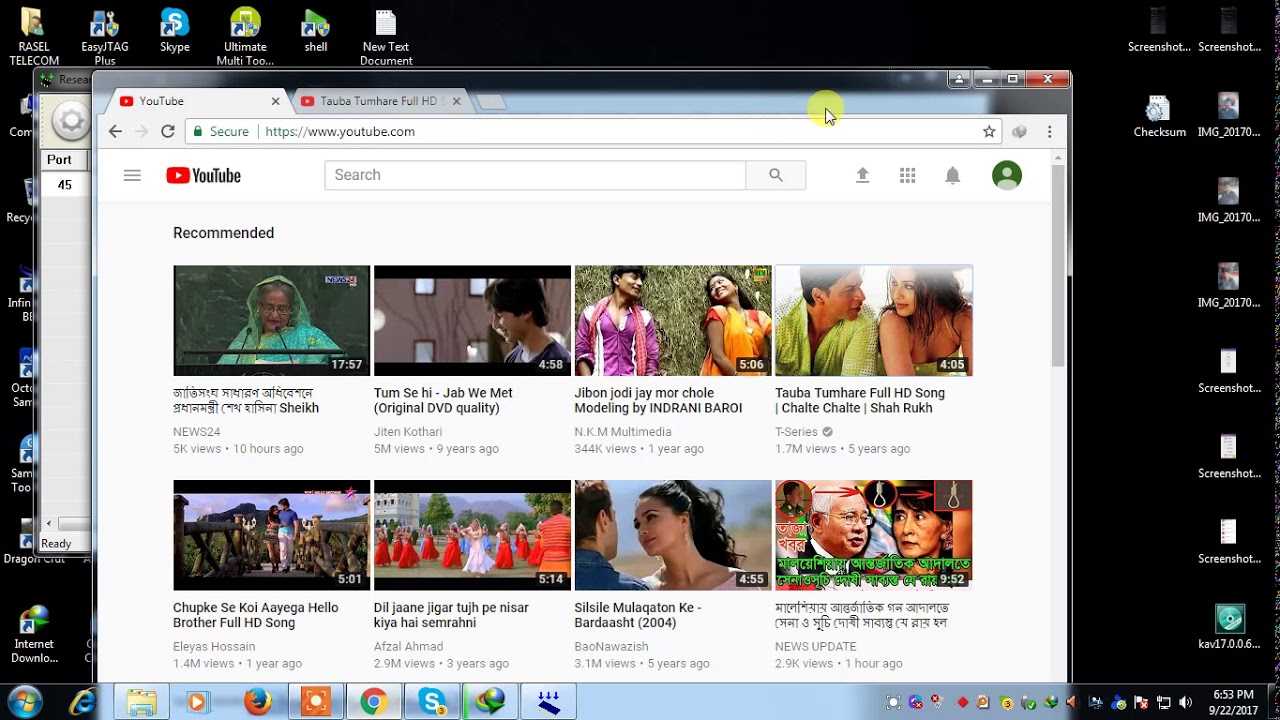
Task: Open Dil jaane jigar video thumbnail
Action: (472, 535)
